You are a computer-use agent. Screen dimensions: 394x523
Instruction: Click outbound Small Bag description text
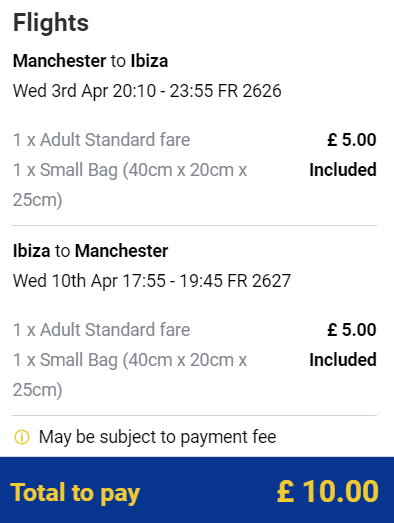click(x=130, y=185)
